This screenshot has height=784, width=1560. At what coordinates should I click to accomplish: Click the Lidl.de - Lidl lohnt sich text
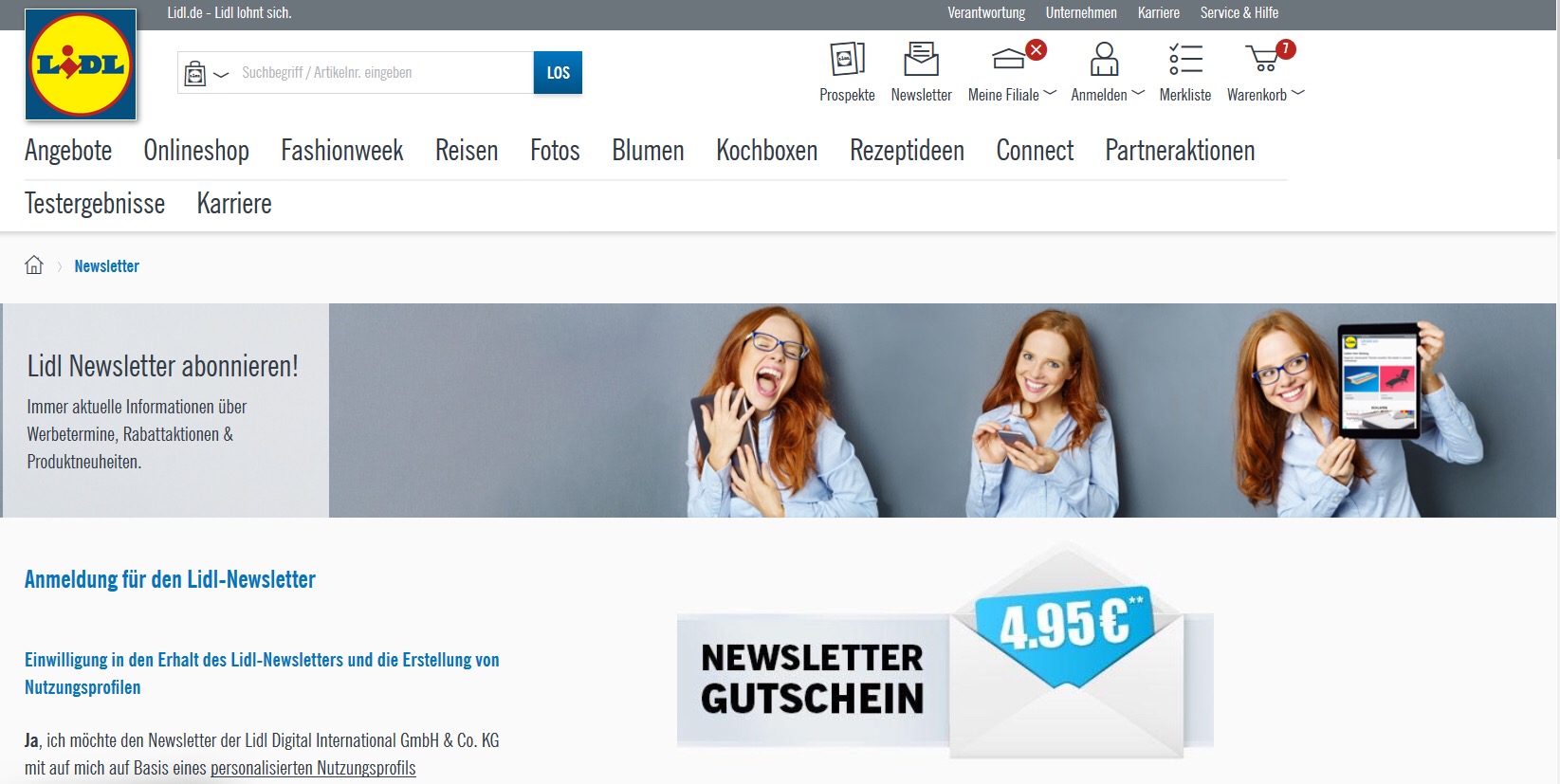(229, 13)
